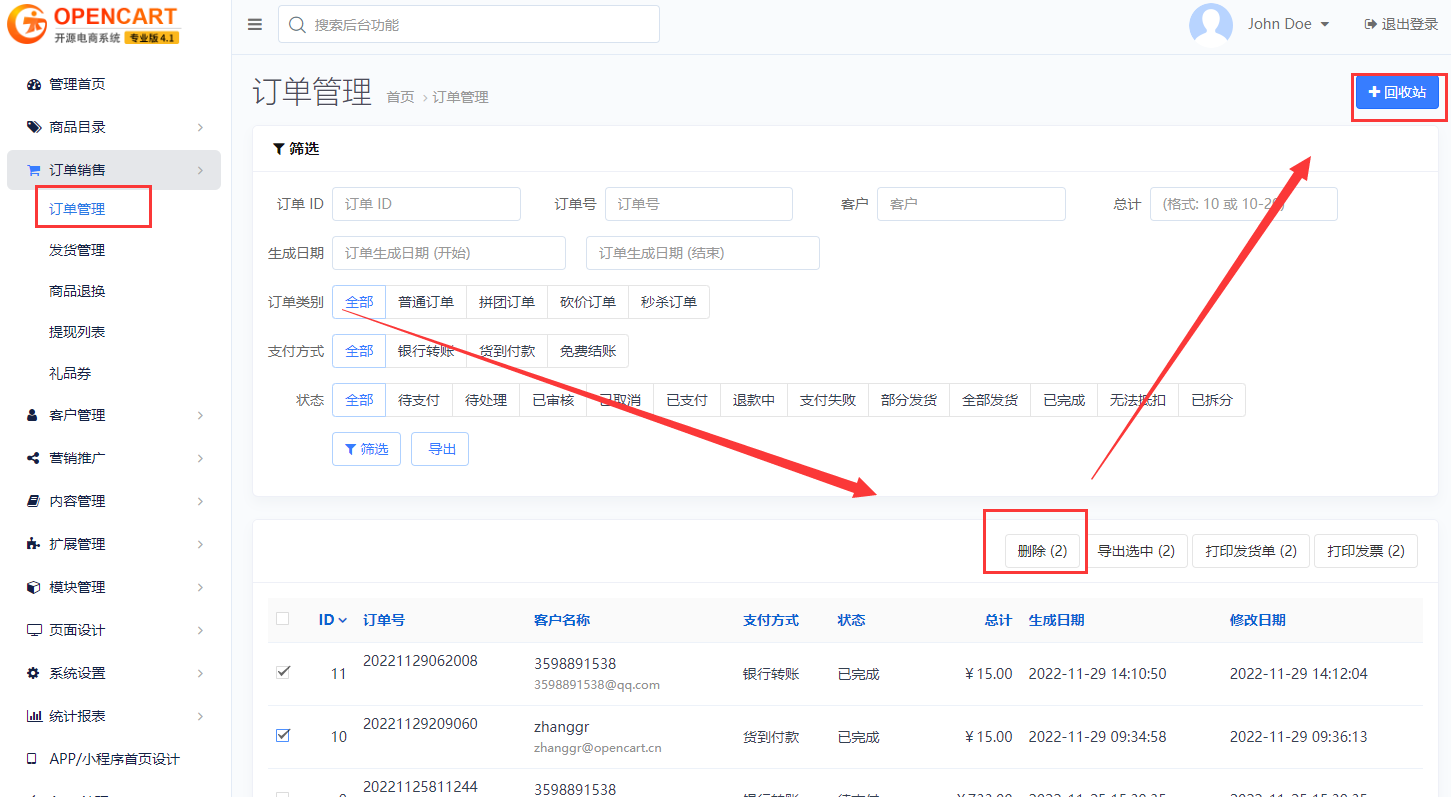Click the 客户管理 person icon
1451x797 pixels.
click(x=33, y=415)
